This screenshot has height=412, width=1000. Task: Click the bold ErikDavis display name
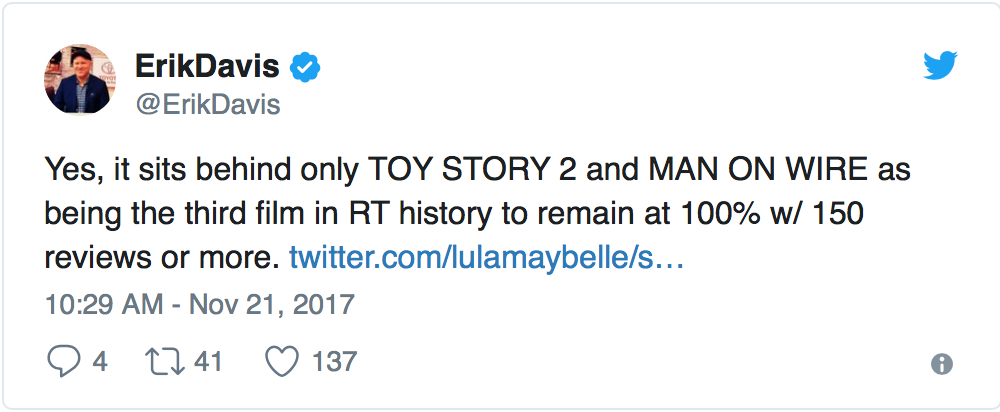point(208,68)
